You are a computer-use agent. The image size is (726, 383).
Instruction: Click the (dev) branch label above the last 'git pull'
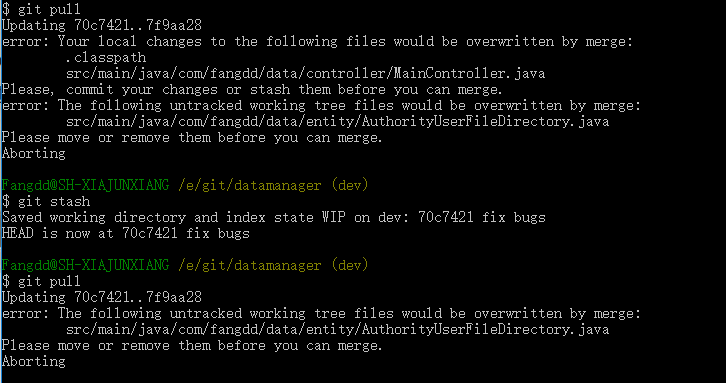350,265
